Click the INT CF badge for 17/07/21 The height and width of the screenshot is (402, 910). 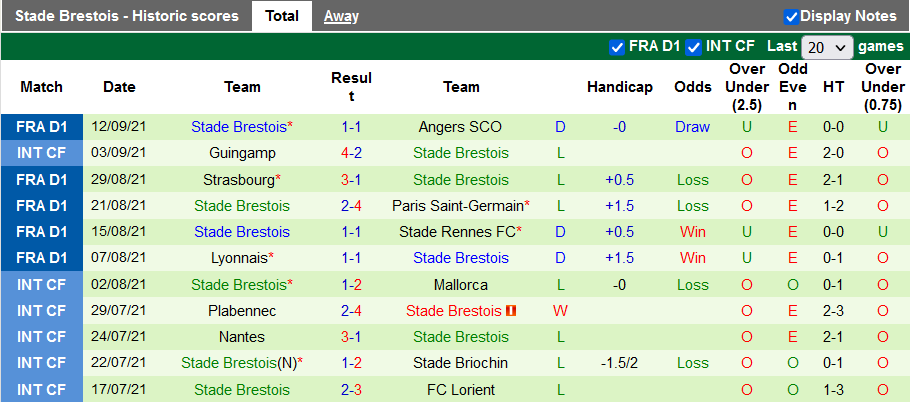[42, 389]
